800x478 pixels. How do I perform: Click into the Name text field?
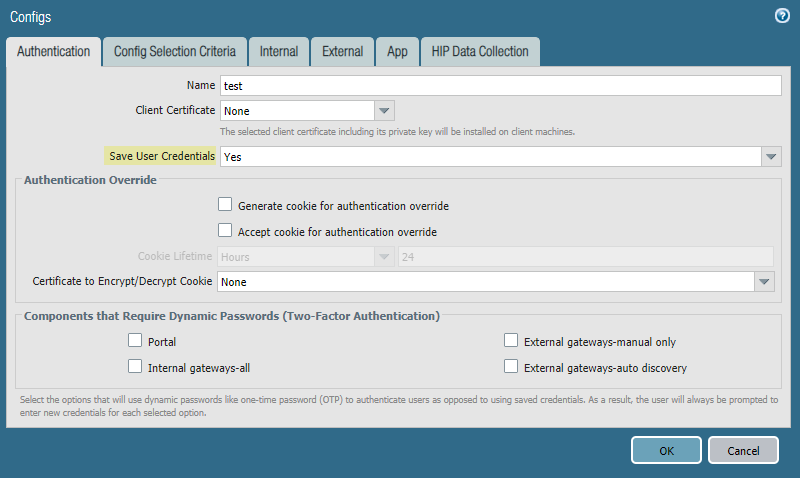(499, 86)
